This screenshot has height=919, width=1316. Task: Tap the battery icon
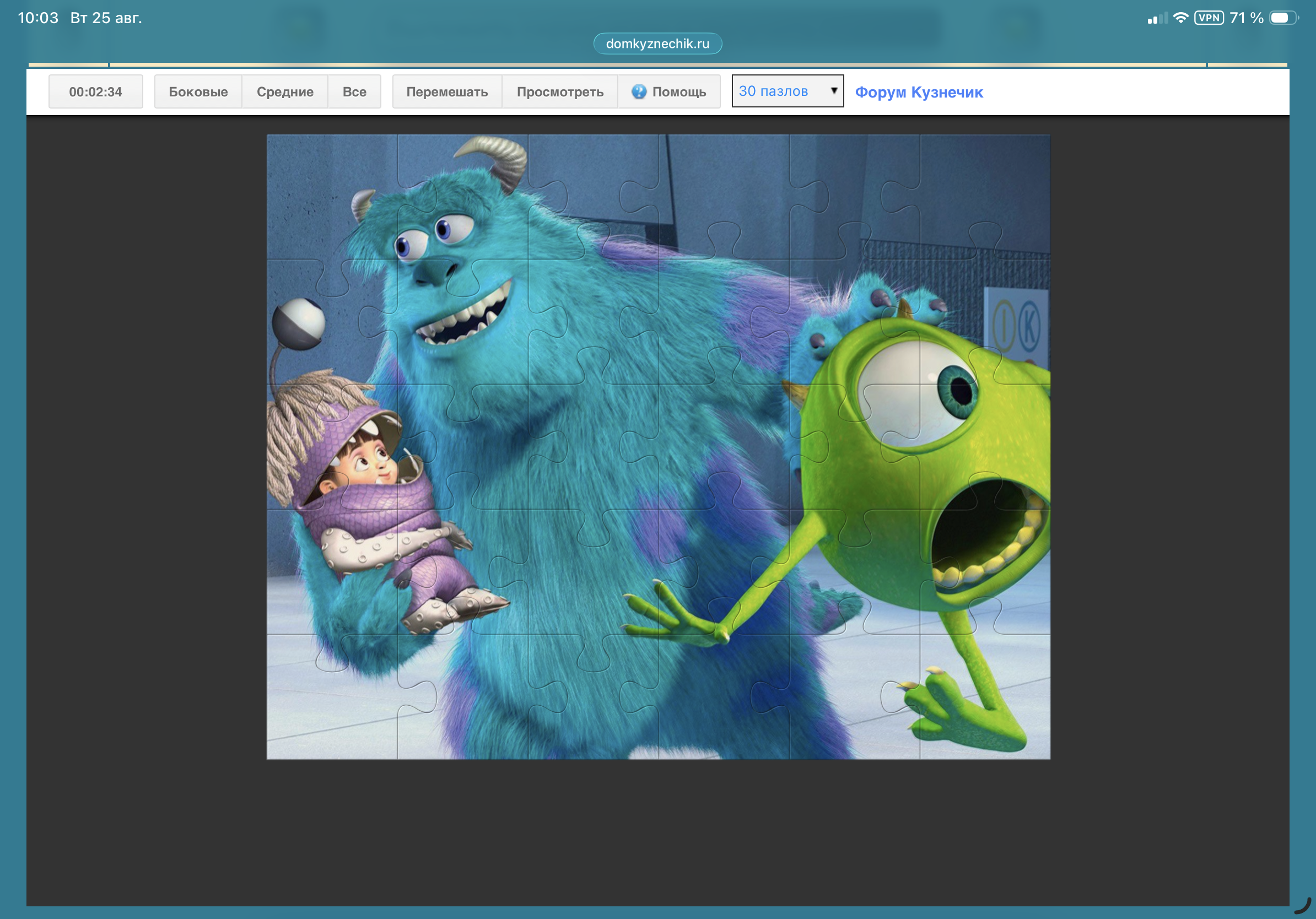[x=1284, y=18]
